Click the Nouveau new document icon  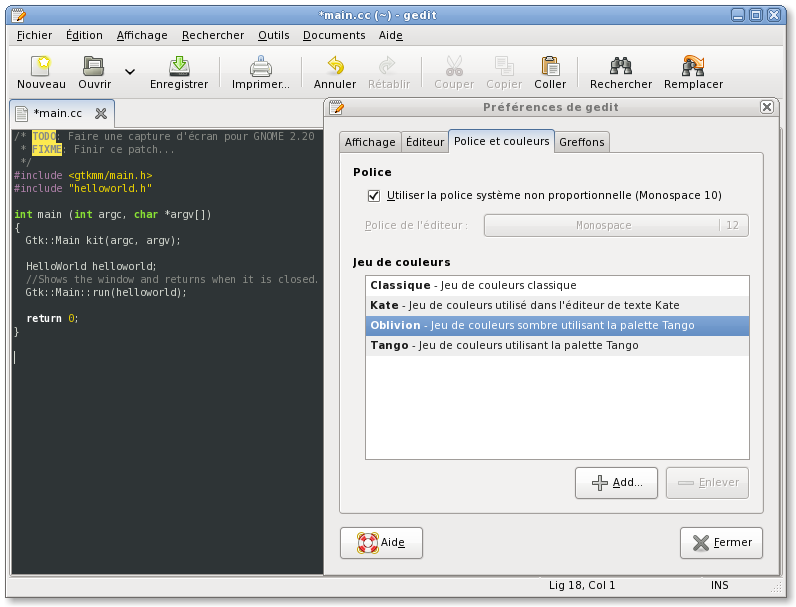(x=41, y=67)
